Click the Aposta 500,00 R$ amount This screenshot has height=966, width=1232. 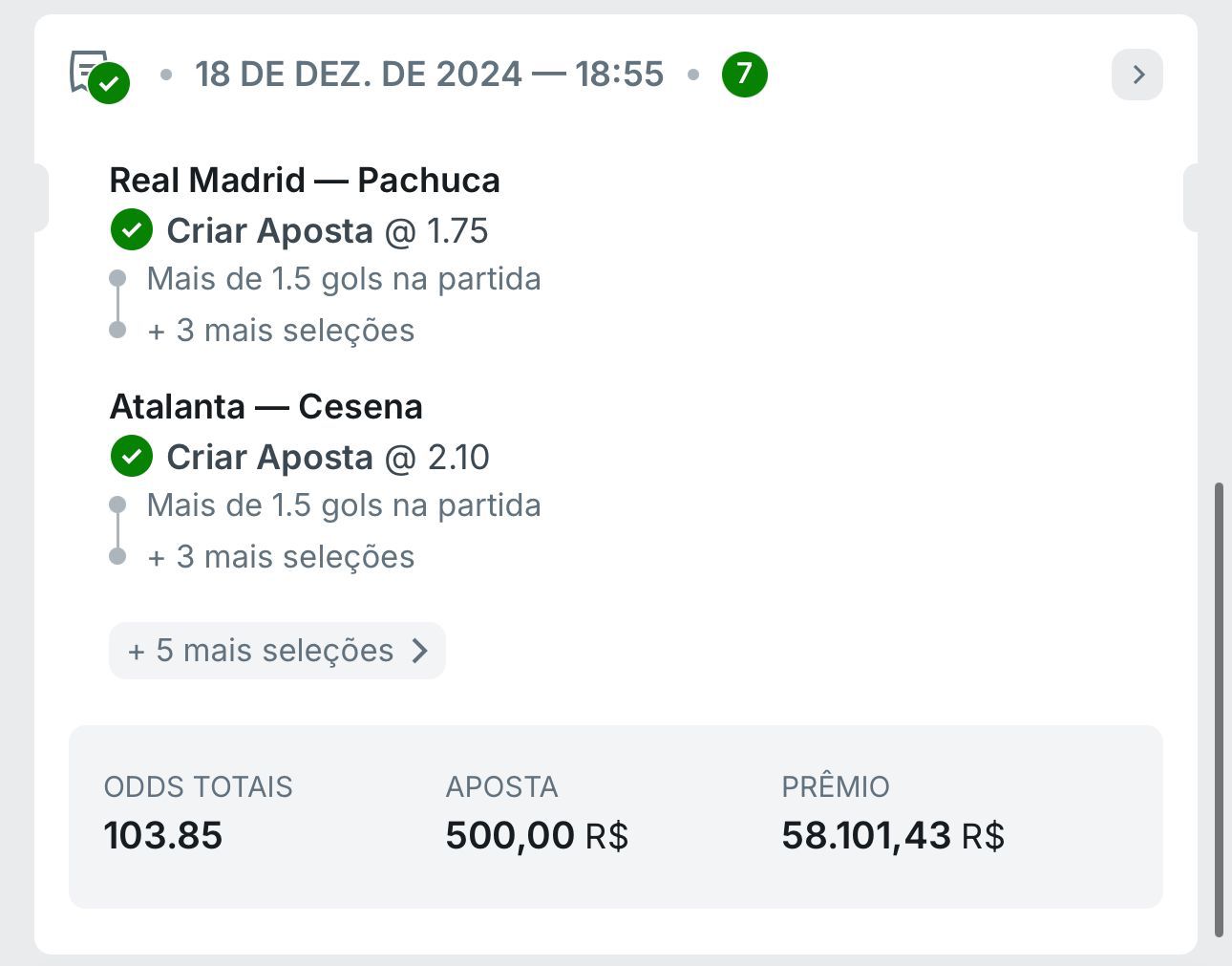(x=537, y=835)
